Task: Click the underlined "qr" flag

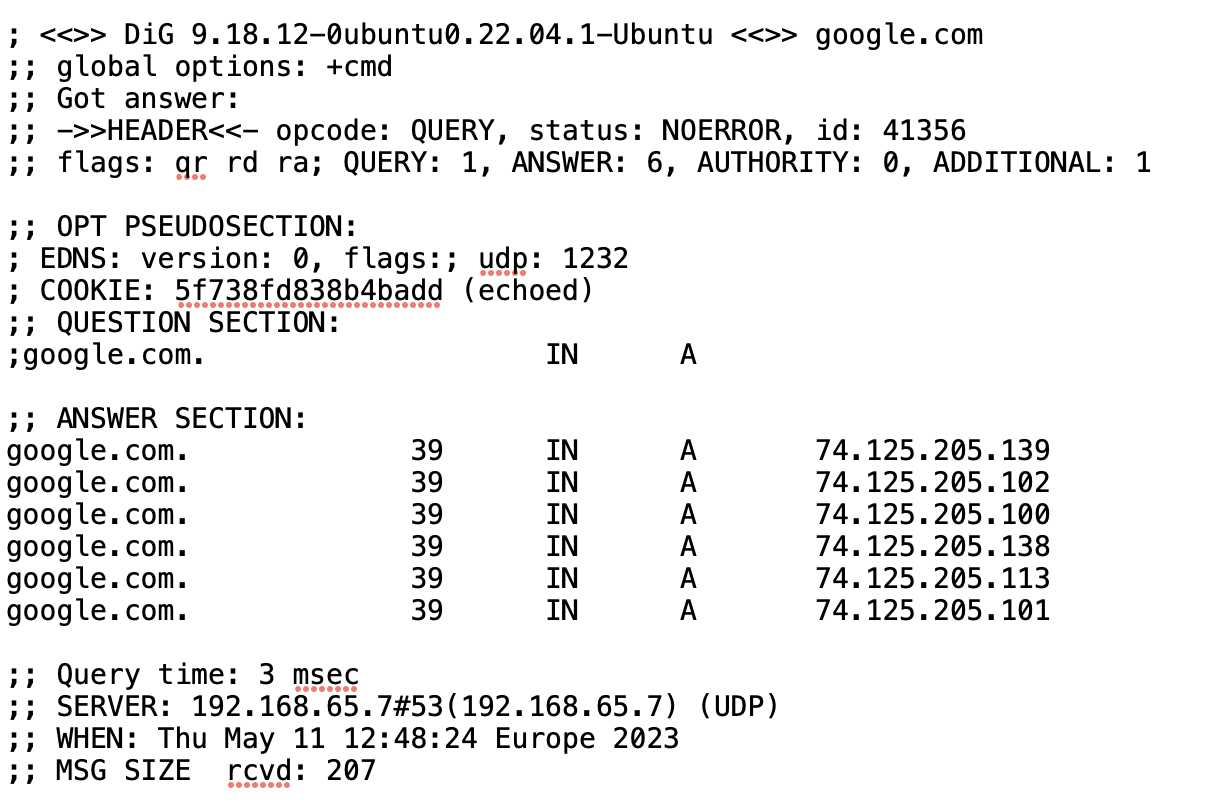Action: click(191, 163)
